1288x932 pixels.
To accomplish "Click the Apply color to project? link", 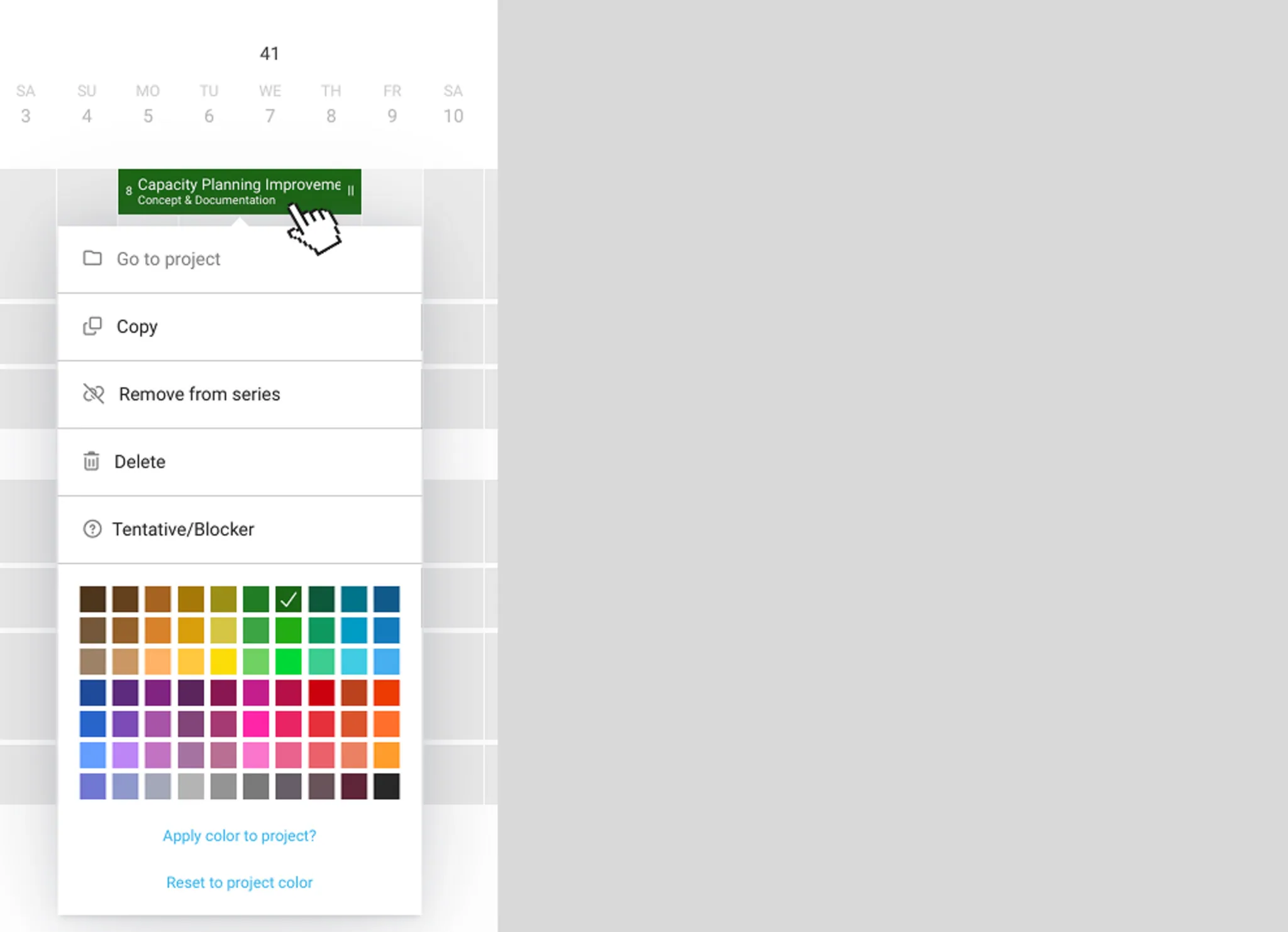I will pyautogui.click(x=240, y=836).
